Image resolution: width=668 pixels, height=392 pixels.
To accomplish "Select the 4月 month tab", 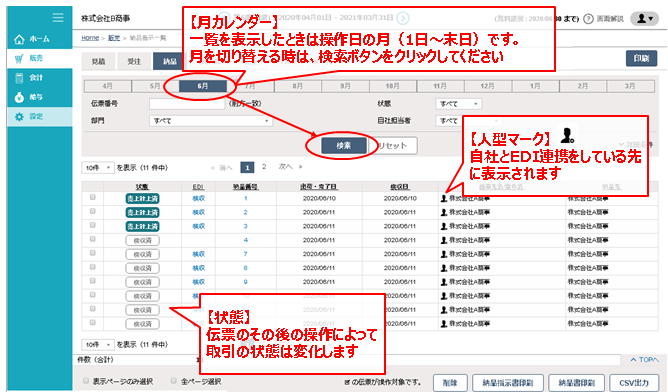I will point(108,86).
